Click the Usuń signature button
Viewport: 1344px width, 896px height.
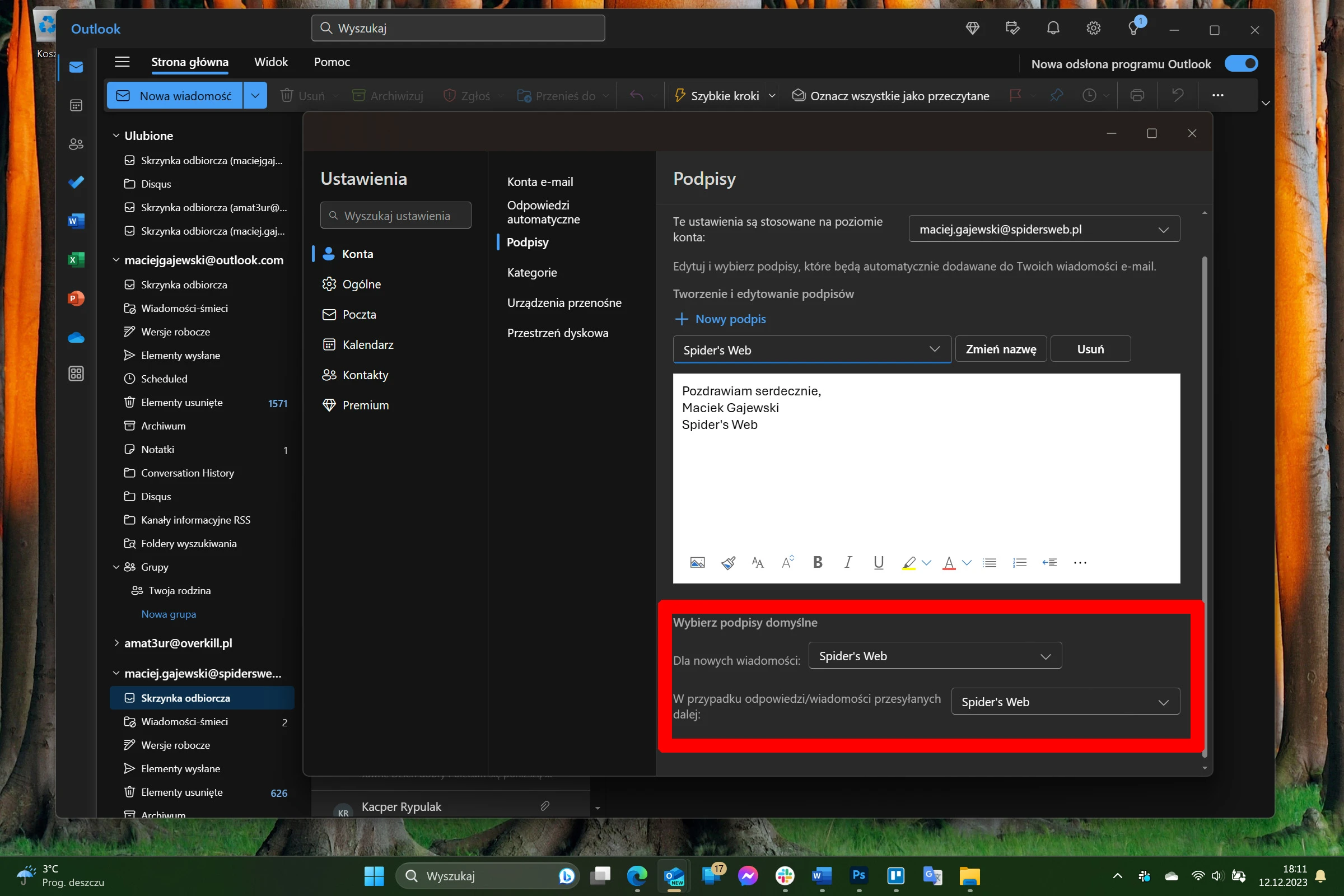point(1090,349)
